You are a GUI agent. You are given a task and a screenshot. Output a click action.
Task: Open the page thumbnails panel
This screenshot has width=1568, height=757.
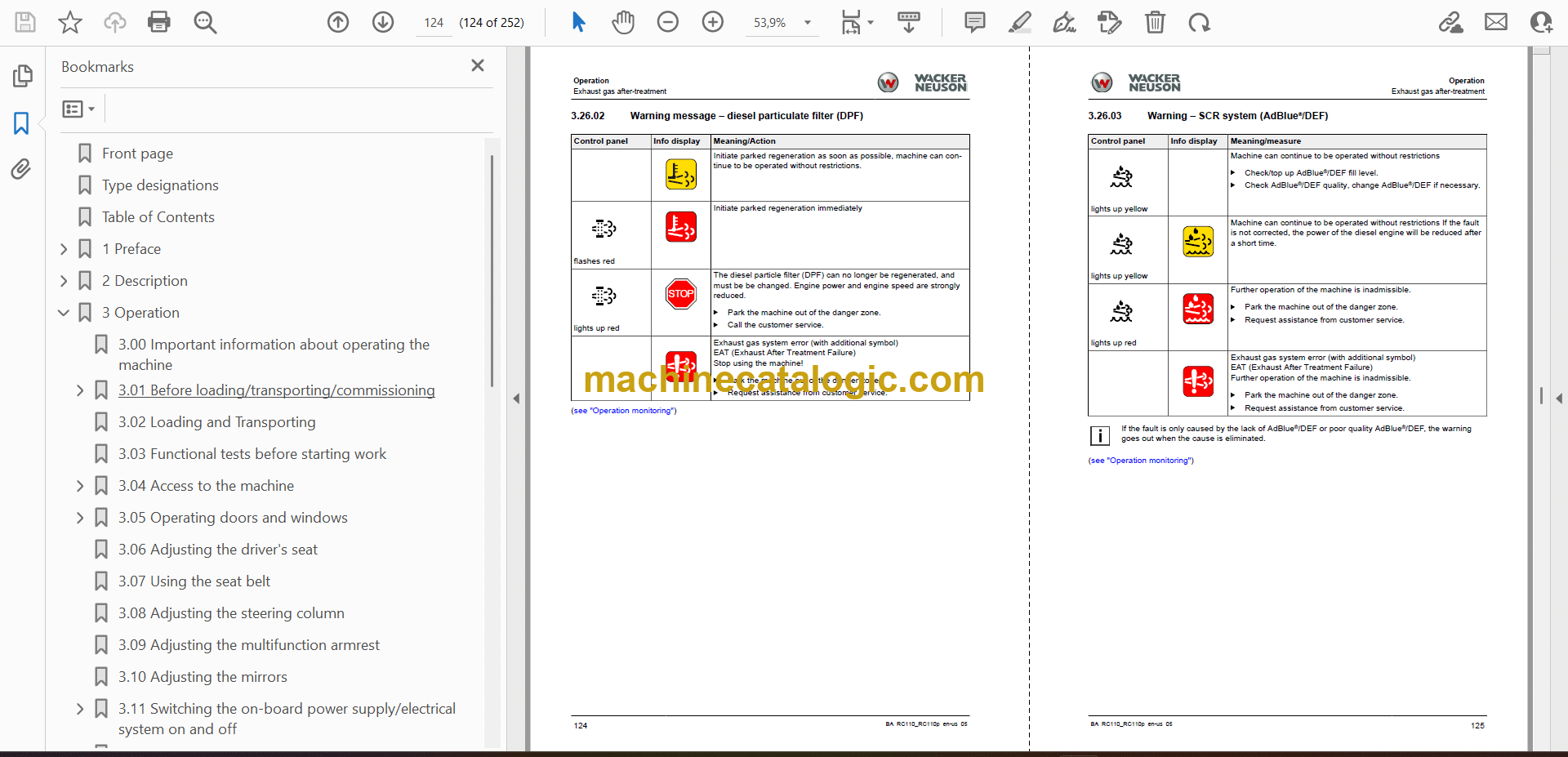22,76
